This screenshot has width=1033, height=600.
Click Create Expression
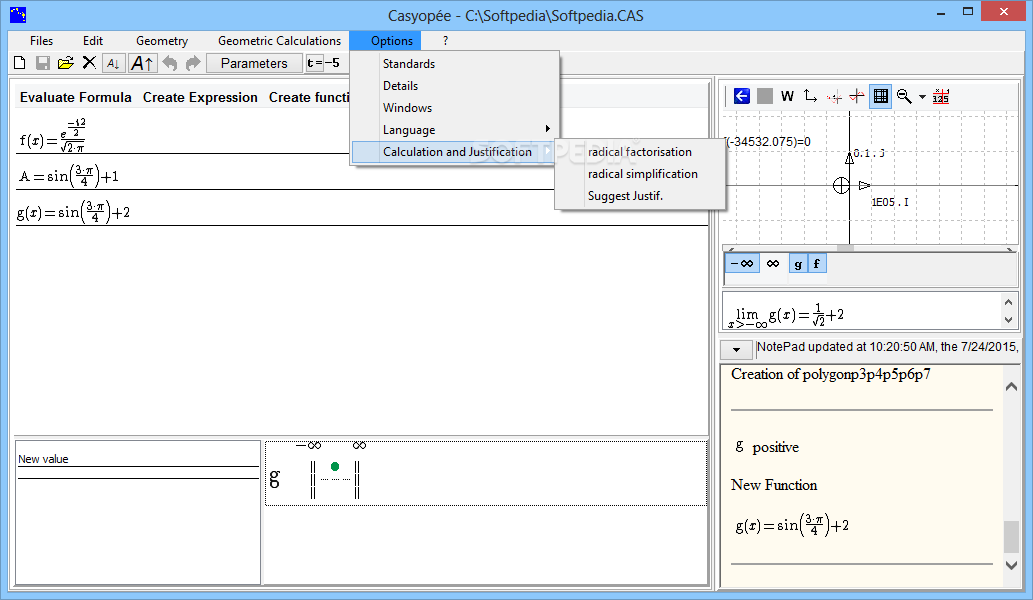coord(200,97)
